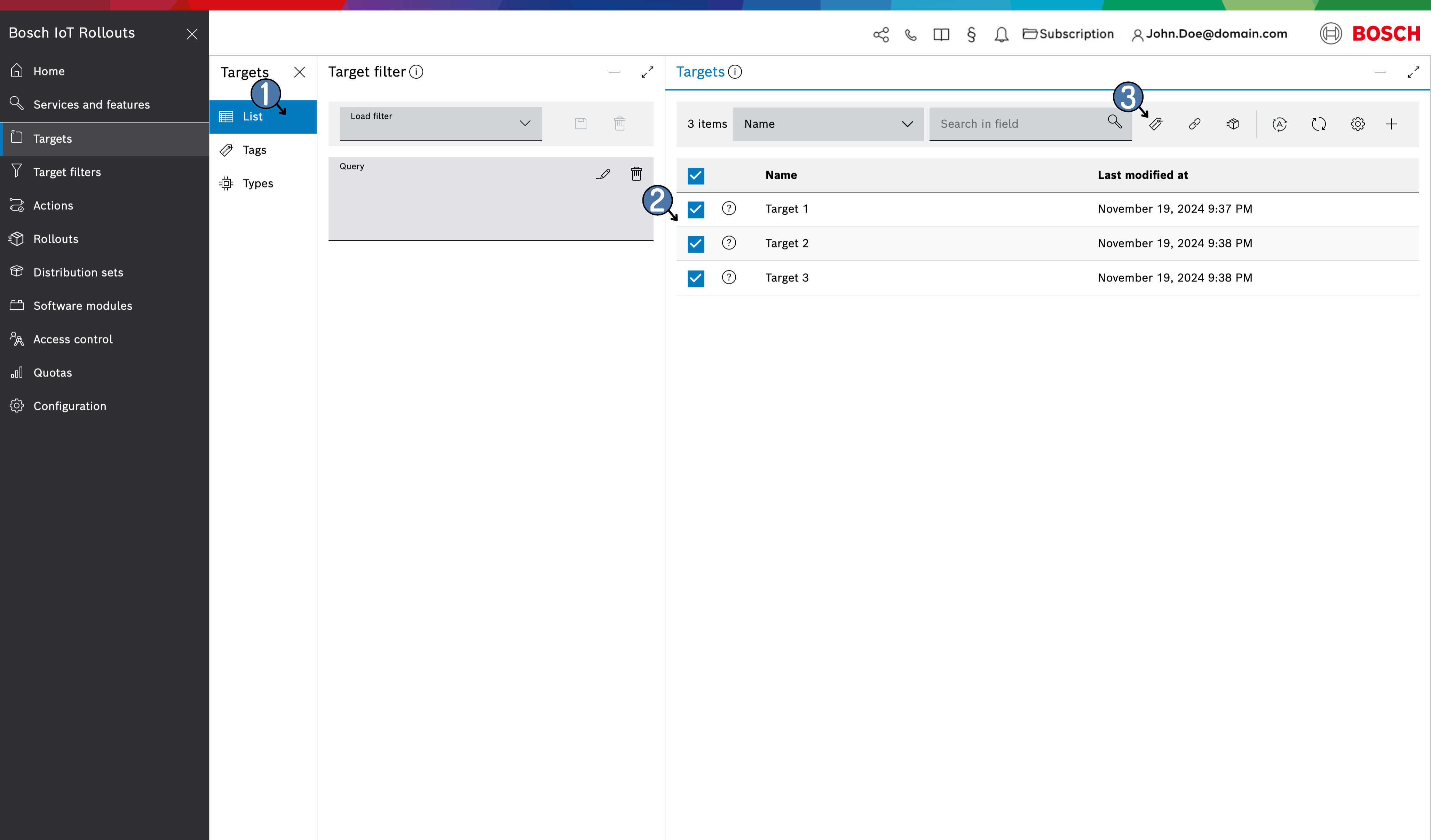Uncheck the Target 2 checkbox
Image resolution: width=1431 pixels, height=840 pixels.
coord(696,244)
